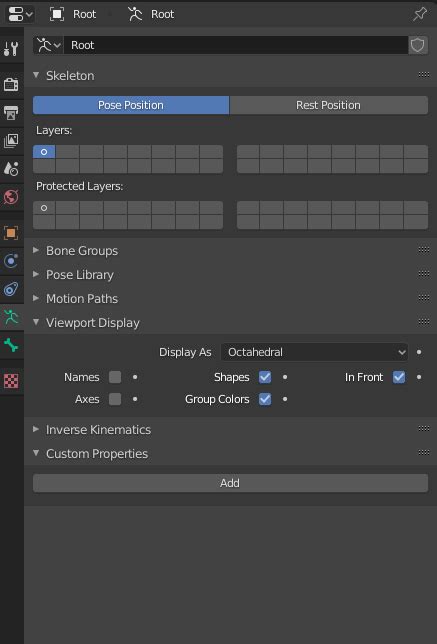Open the Tool properties tab (wrench icon)
This screenshot has height=644, width=437.
11,48
